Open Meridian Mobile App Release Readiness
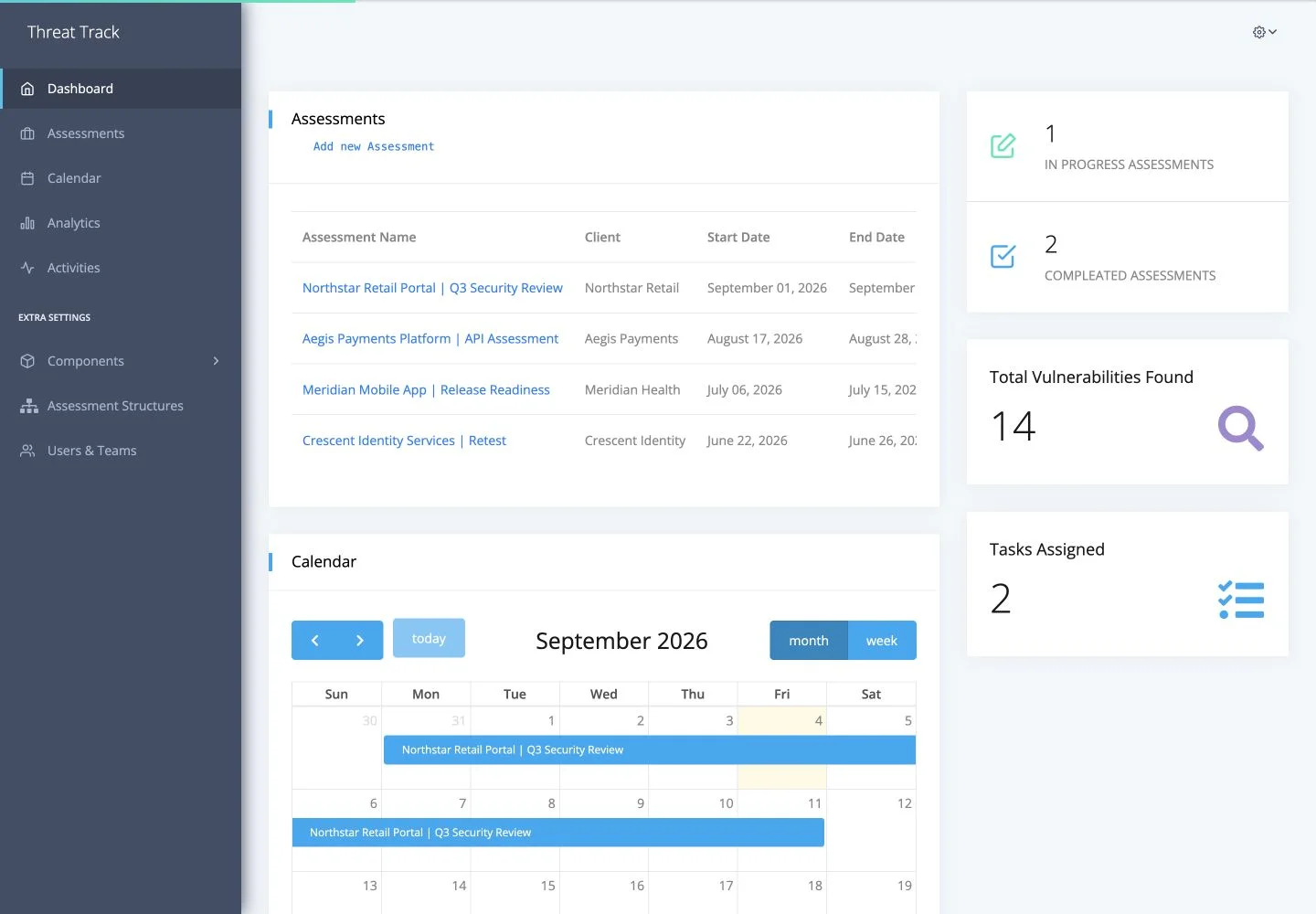The height and width of the screenshot is (914, 1316). (x=426, y=390)
